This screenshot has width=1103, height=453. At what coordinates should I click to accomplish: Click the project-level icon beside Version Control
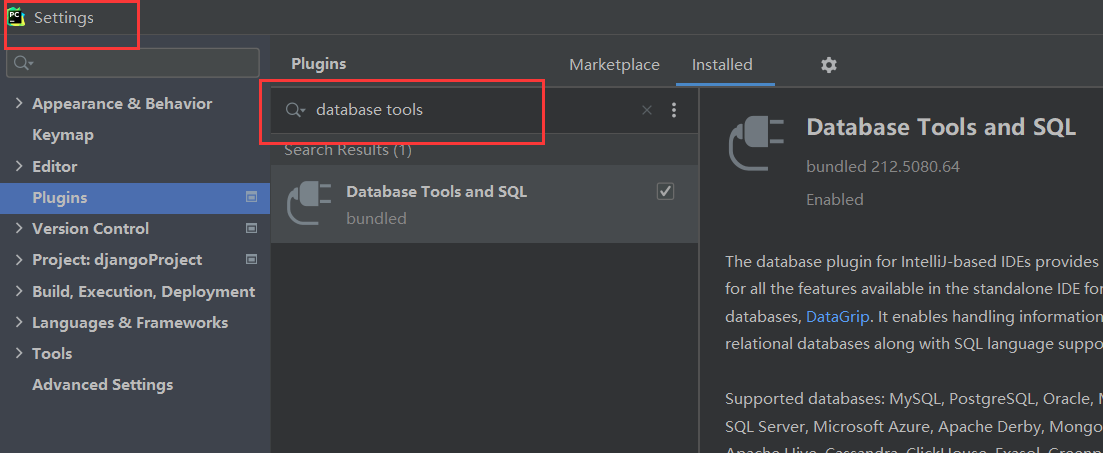tap(251, 228)
